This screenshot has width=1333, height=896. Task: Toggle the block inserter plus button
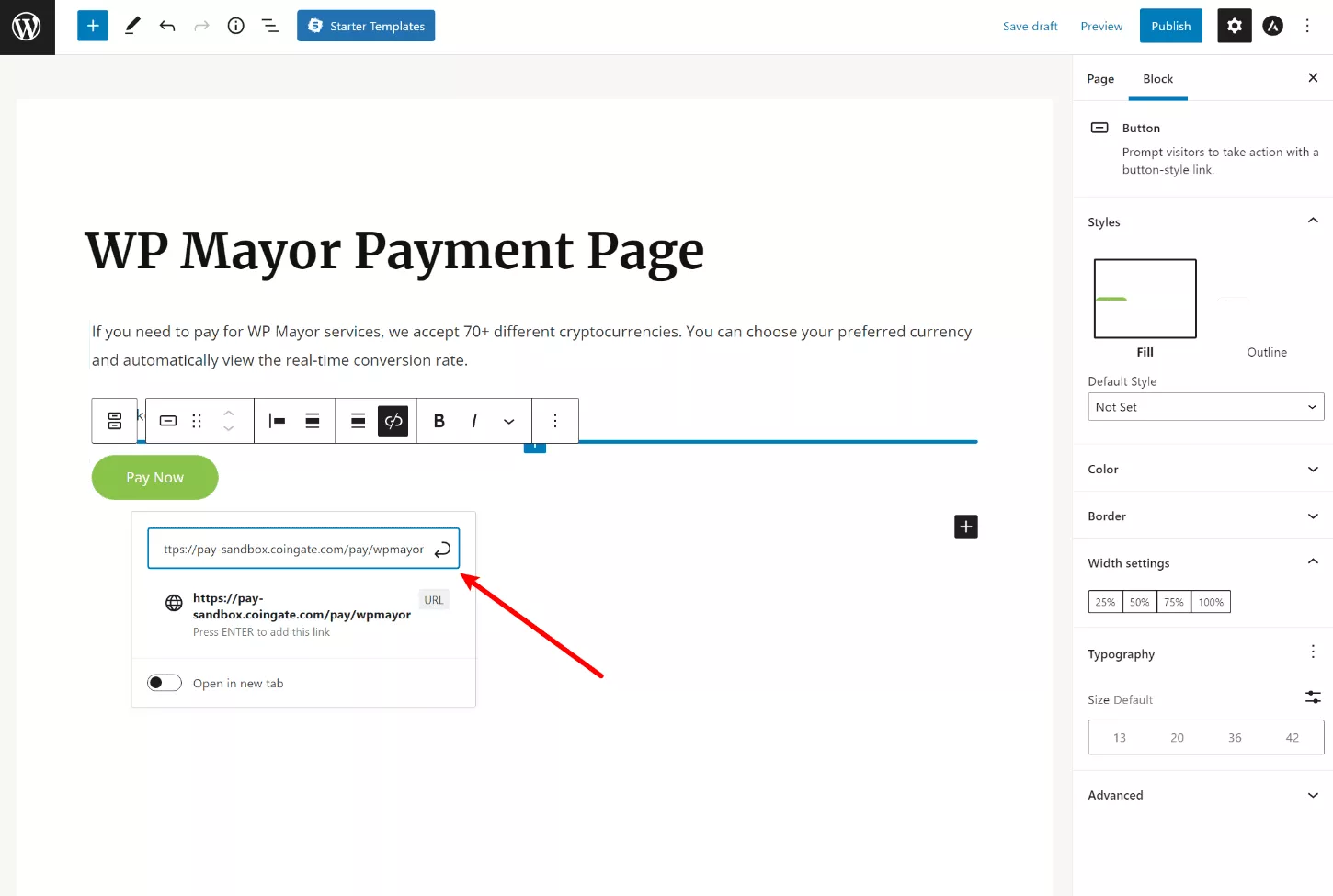(x=93, y=26)
